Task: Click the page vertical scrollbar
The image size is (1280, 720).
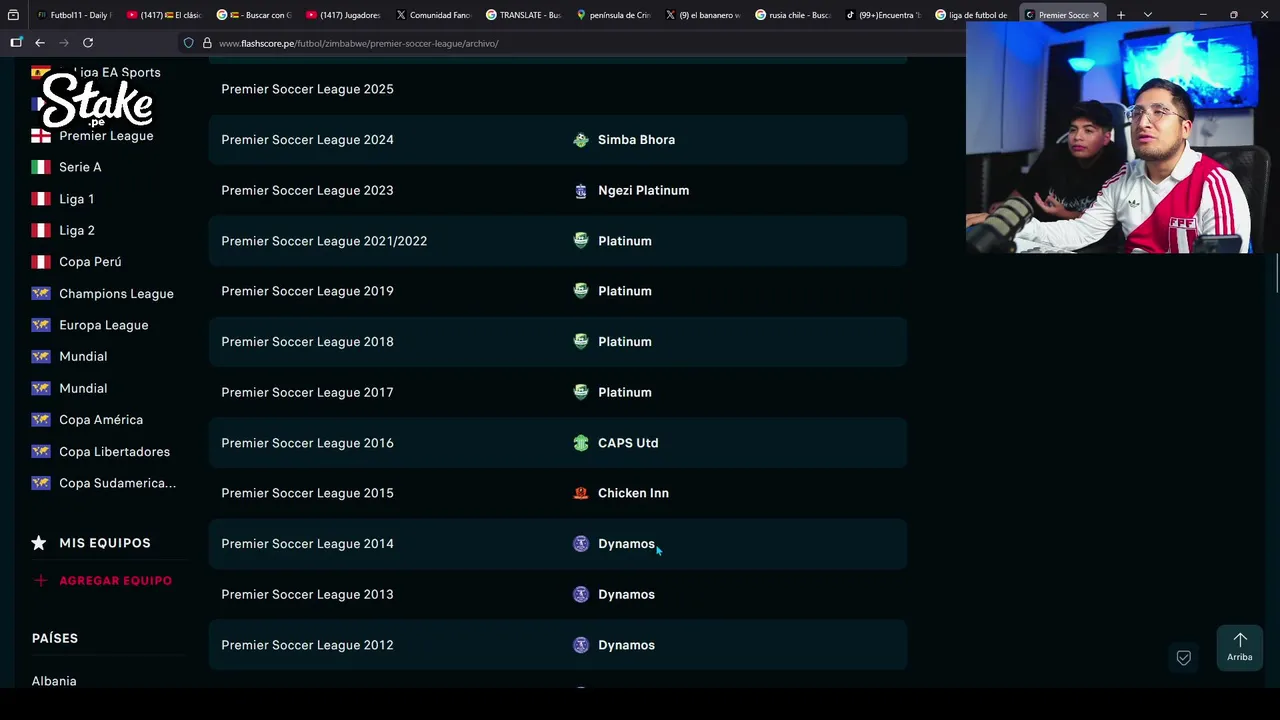Action: pos(1276,275)
